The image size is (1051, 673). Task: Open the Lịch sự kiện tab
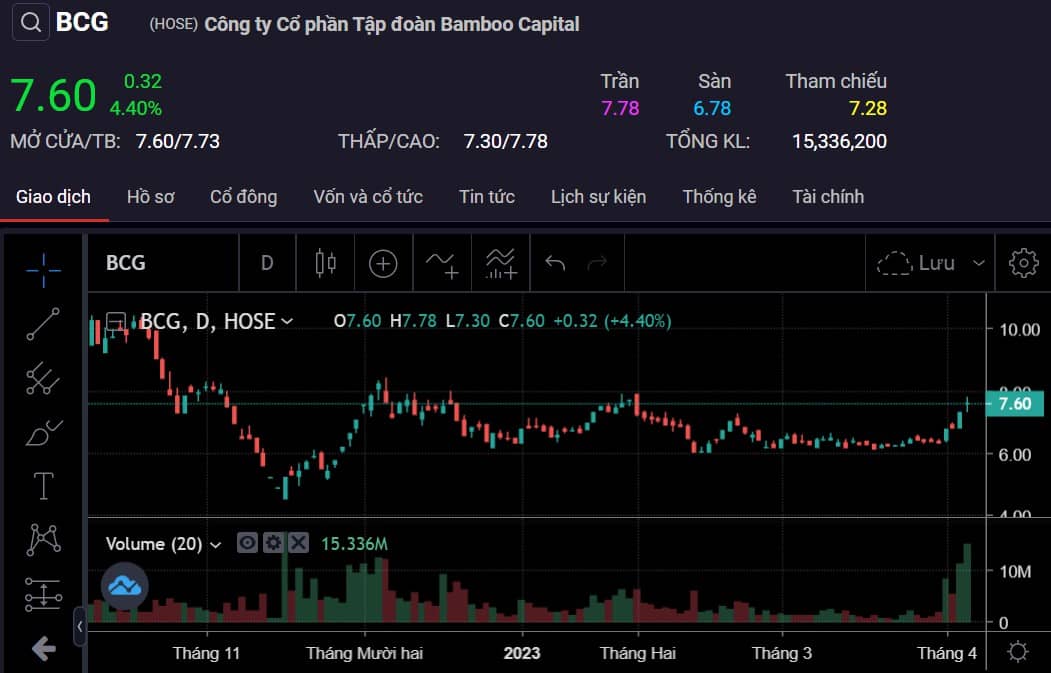(599, 197)
